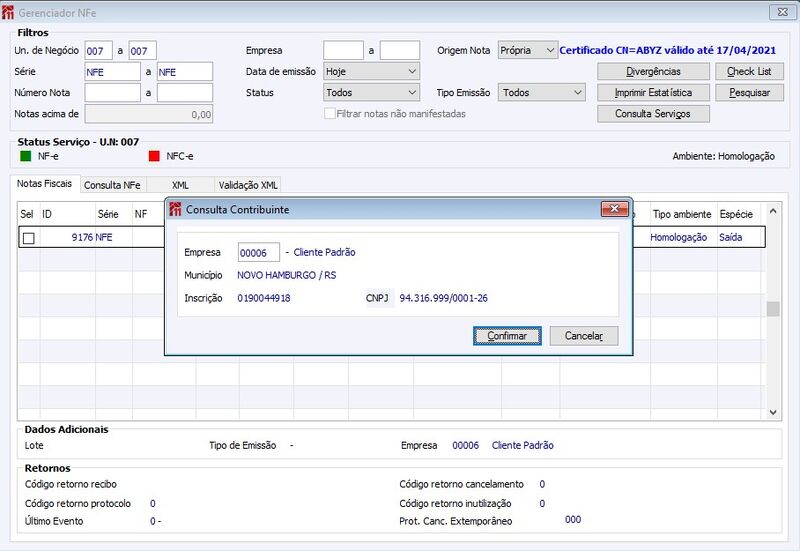Click the certificate validity text CN=ABYZ

[667, 50]
